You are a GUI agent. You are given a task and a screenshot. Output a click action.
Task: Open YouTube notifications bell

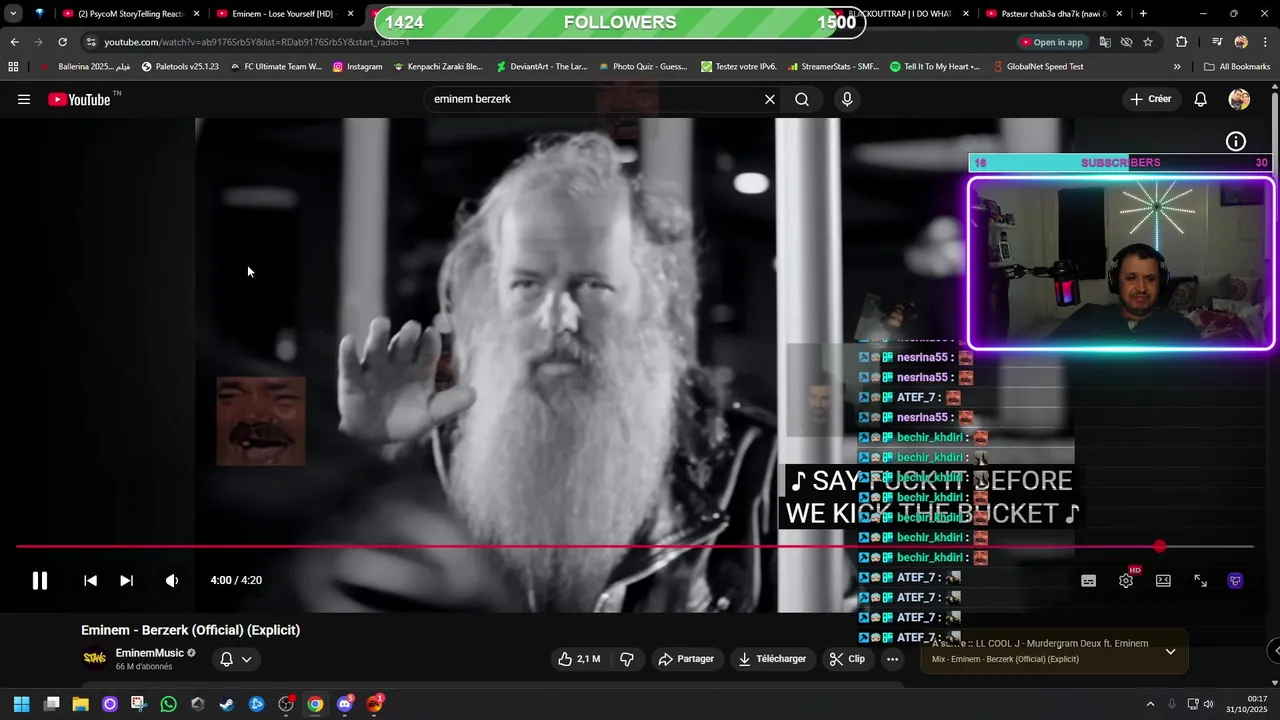[1201, 99]
